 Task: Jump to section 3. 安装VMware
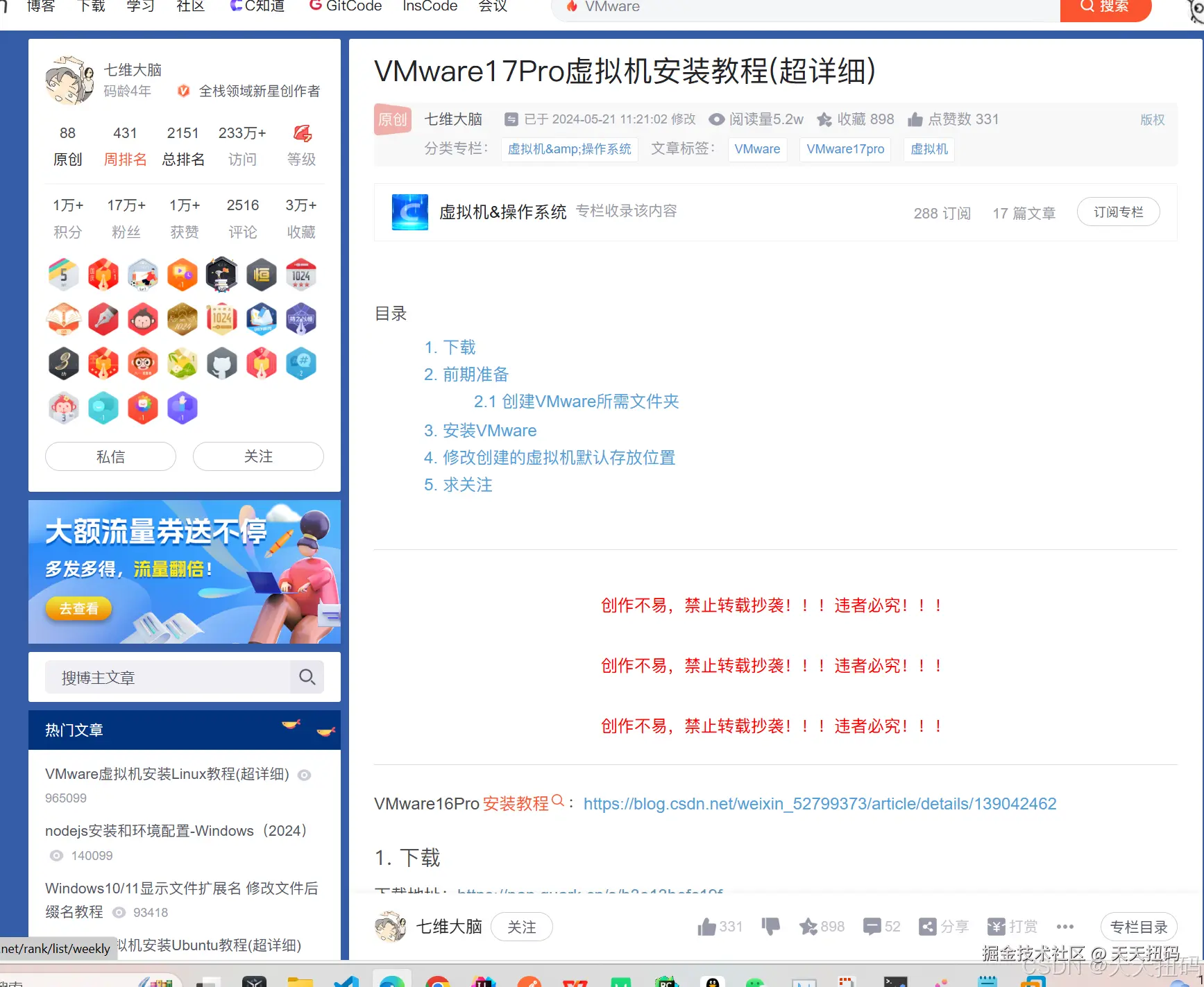[x=480, y=431]
